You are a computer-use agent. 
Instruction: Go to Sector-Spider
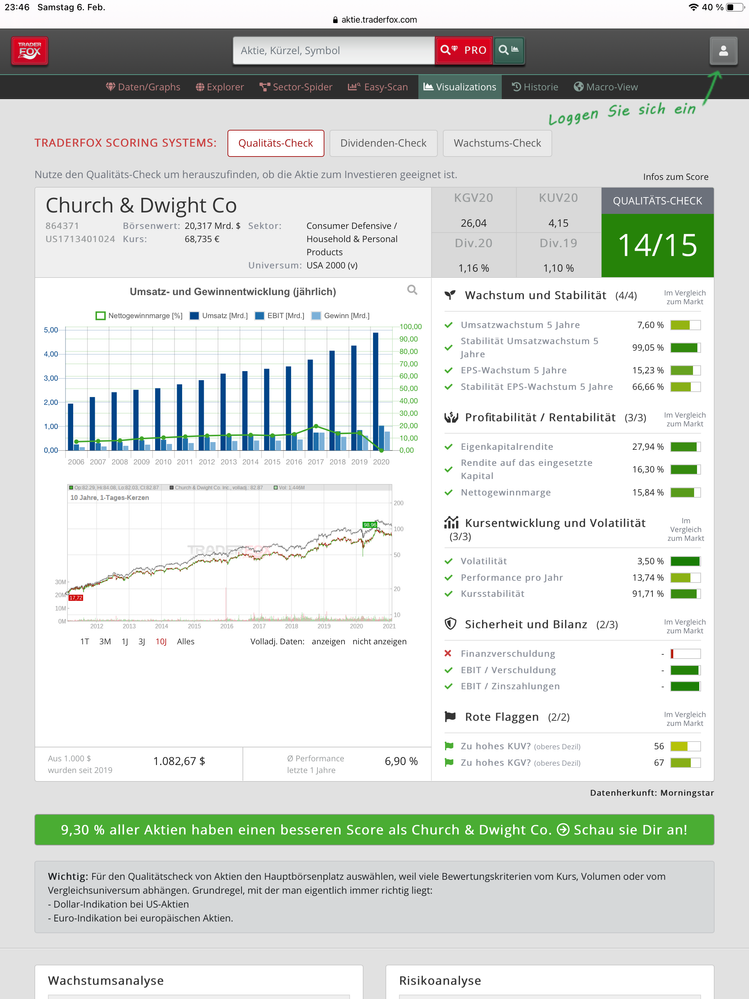coord(296,87)
